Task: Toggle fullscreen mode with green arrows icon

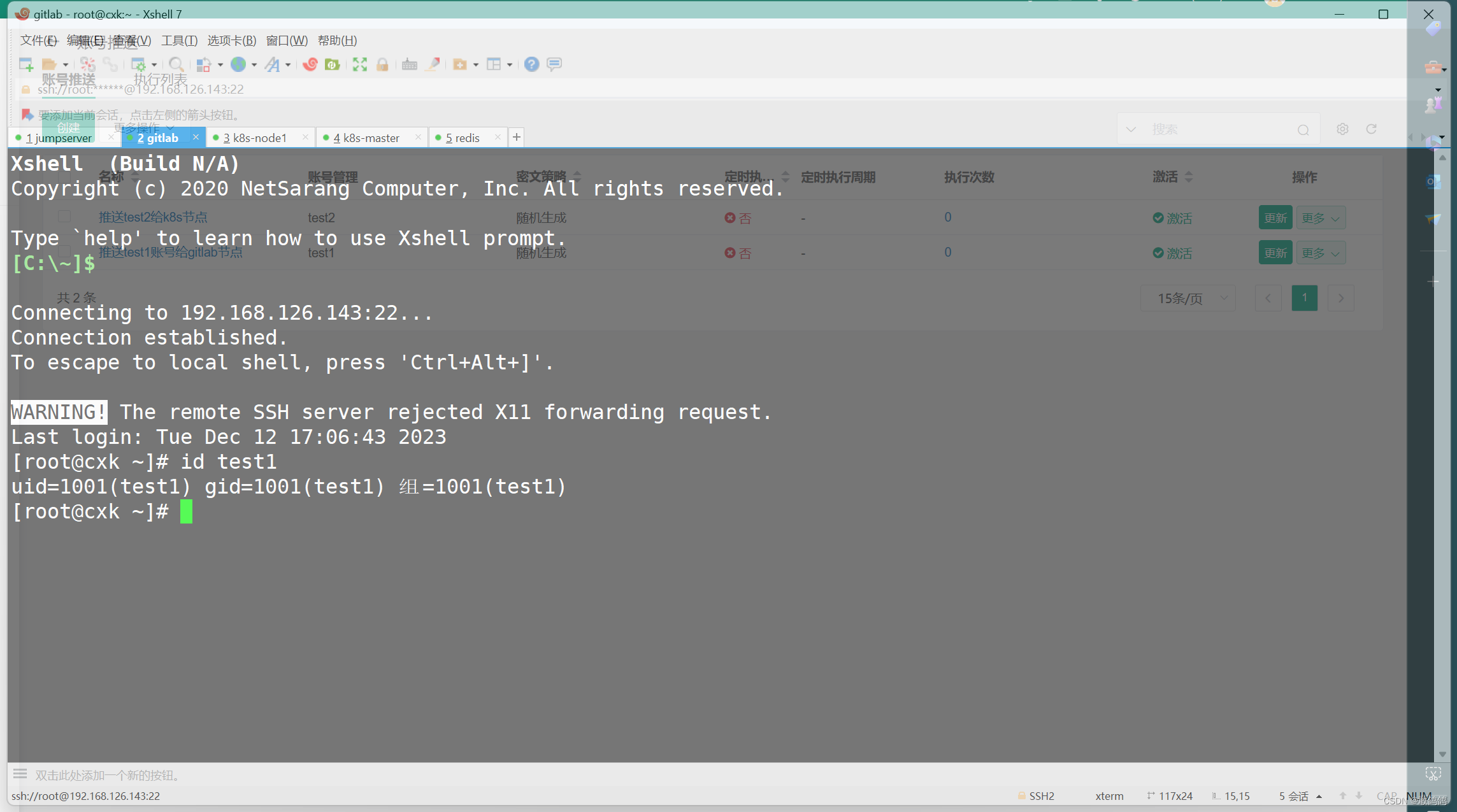Action: 360,64
